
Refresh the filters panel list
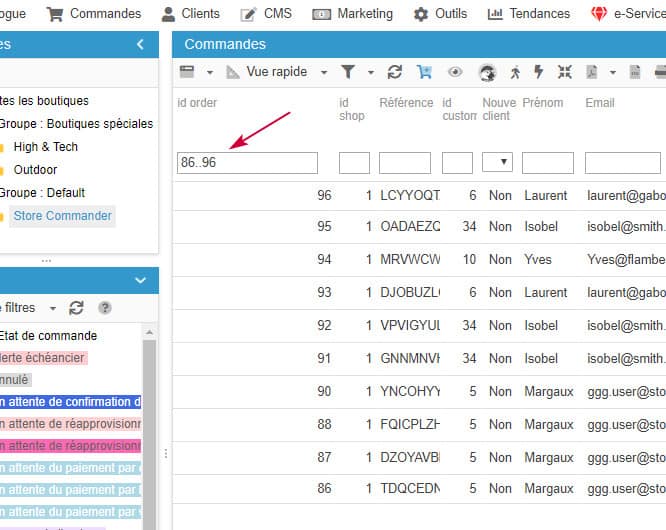pyautogui.click(x=77, y=308)
